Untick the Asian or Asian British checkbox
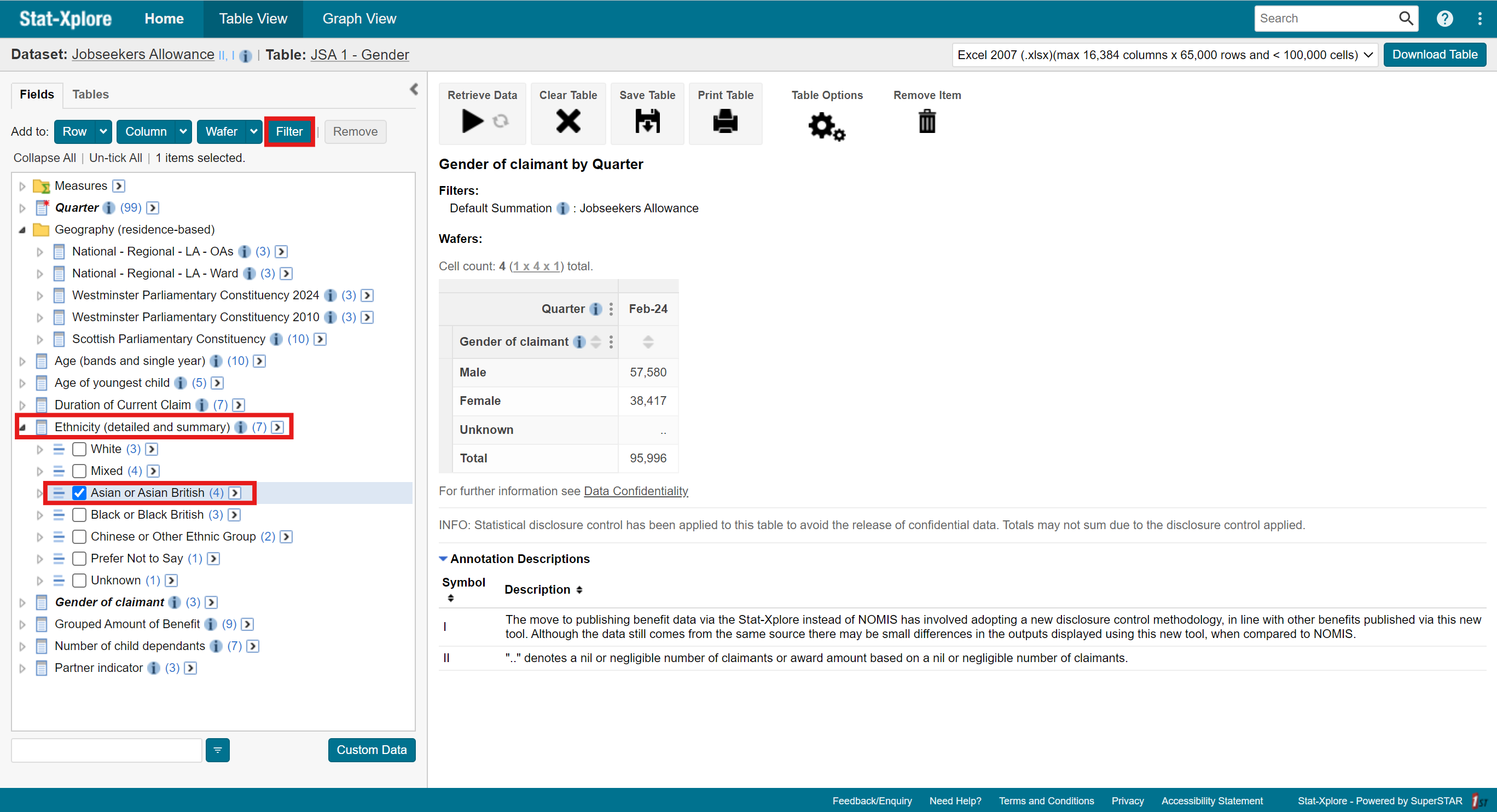 79,493
